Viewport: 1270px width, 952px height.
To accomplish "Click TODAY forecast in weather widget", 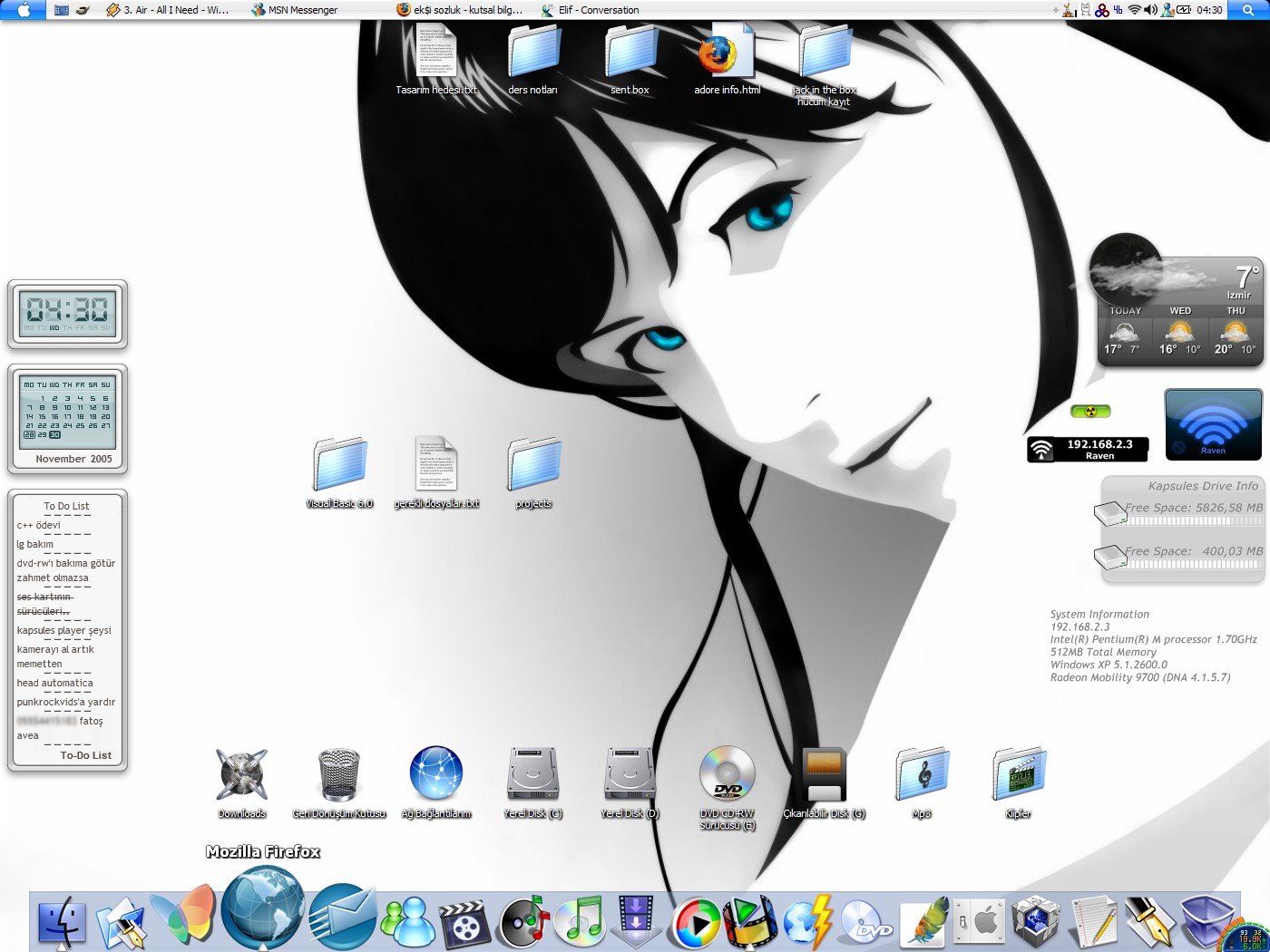I will (x=1125, y=333).
